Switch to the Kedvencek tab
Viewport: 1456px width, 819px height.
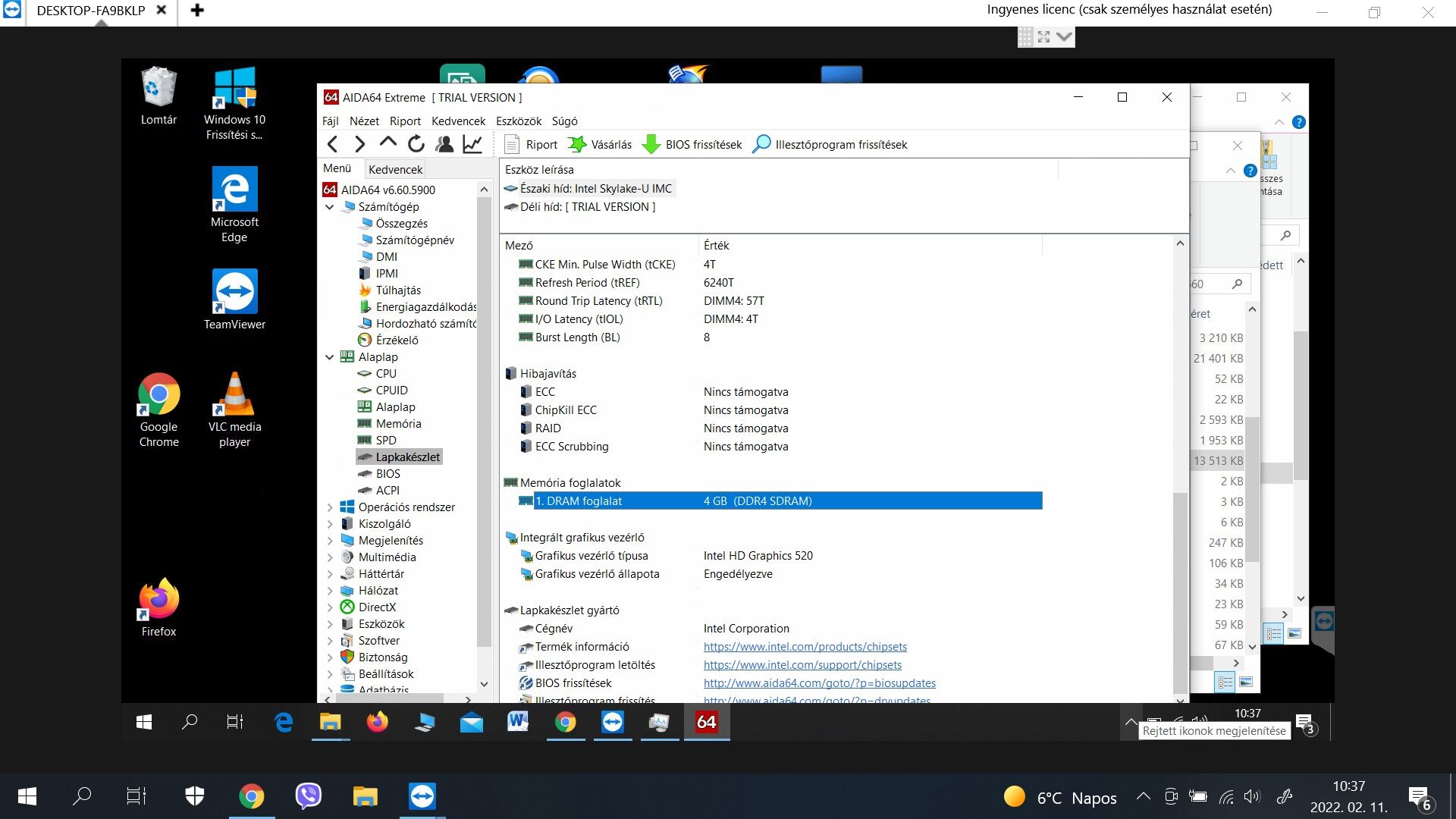395,169
